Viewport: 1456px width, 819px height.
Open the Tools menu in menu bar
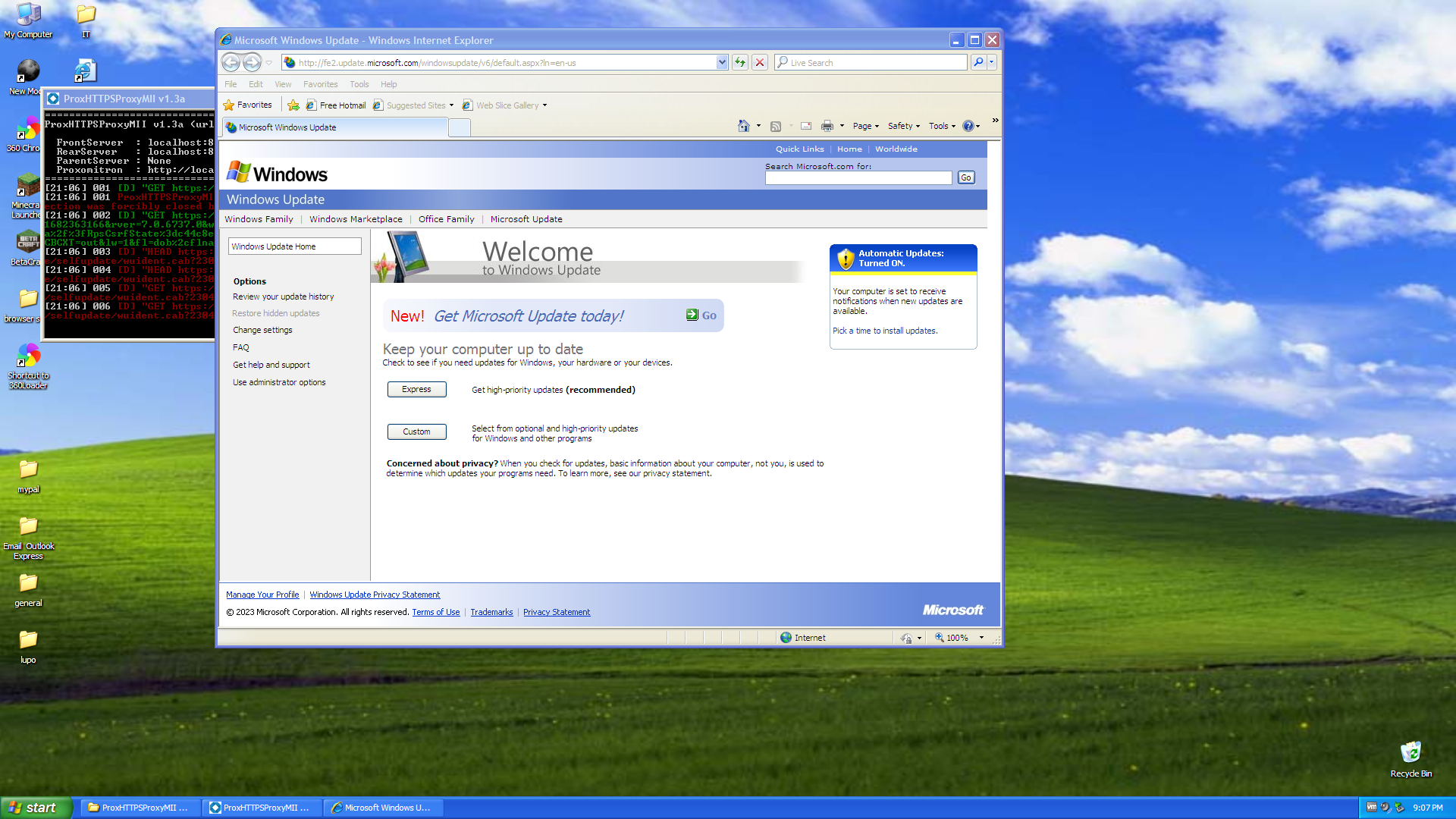359,84
